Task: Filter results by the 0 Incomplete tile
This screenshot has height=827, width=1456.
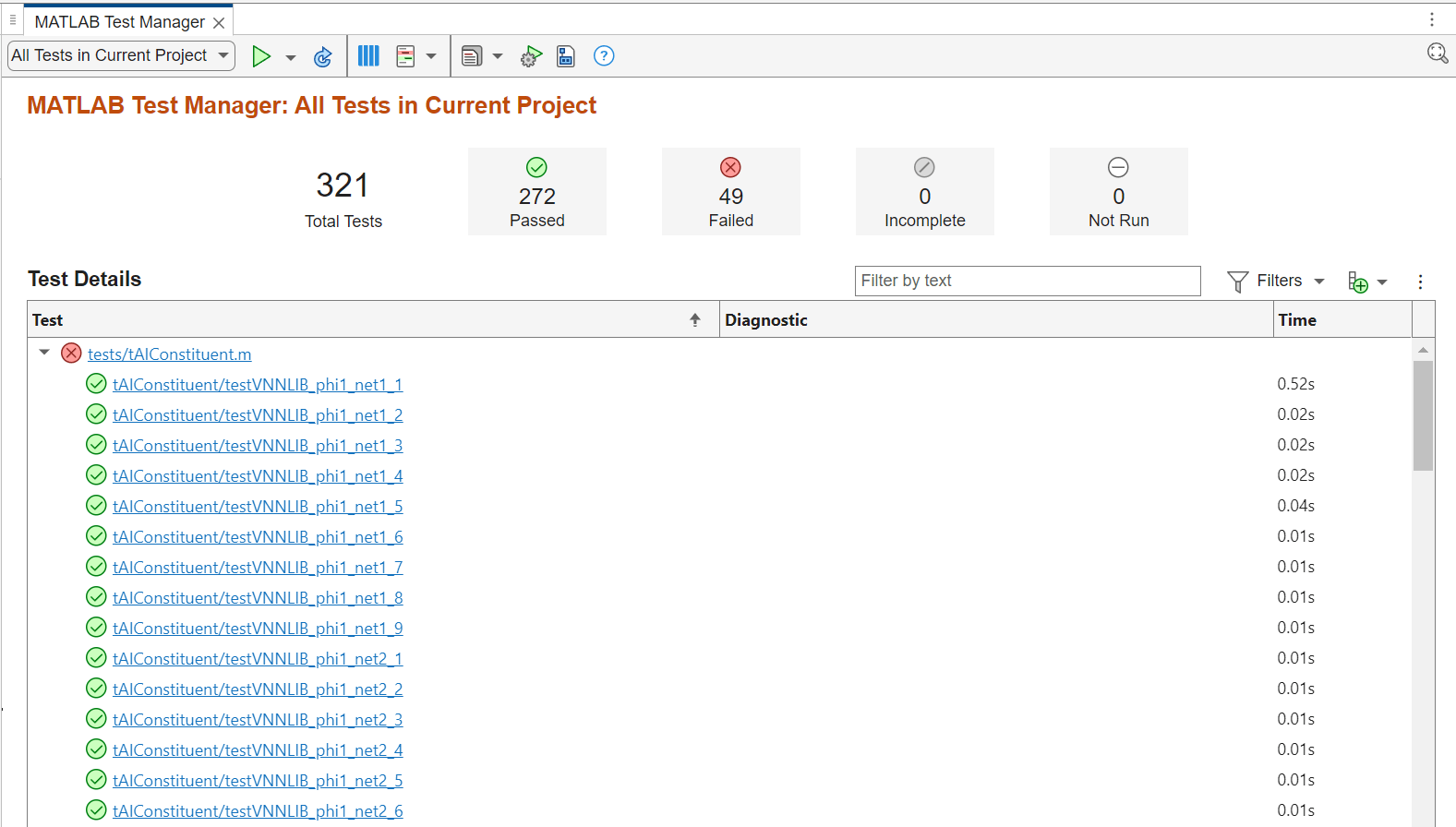Action: click(x=925, y=192)
